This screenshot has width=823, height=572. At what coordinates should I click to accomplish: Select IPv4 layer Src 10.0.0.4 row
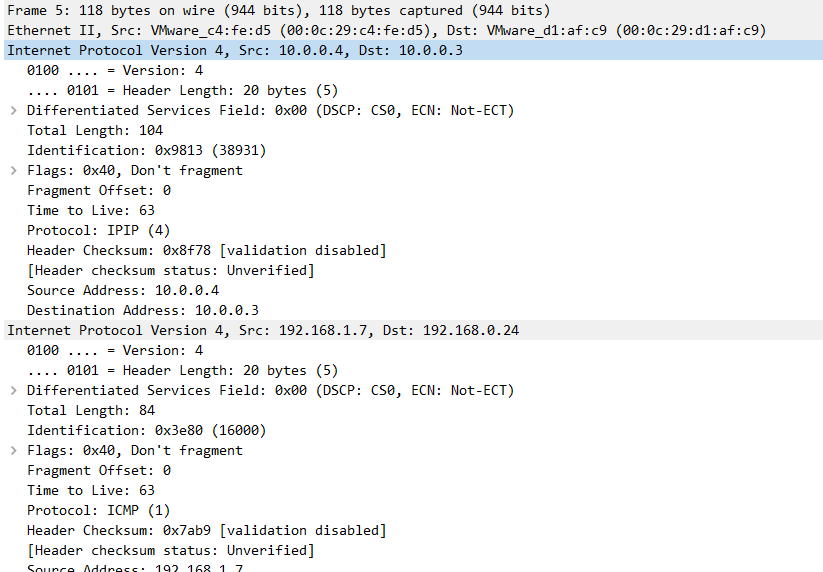click(x=413, y=50)
